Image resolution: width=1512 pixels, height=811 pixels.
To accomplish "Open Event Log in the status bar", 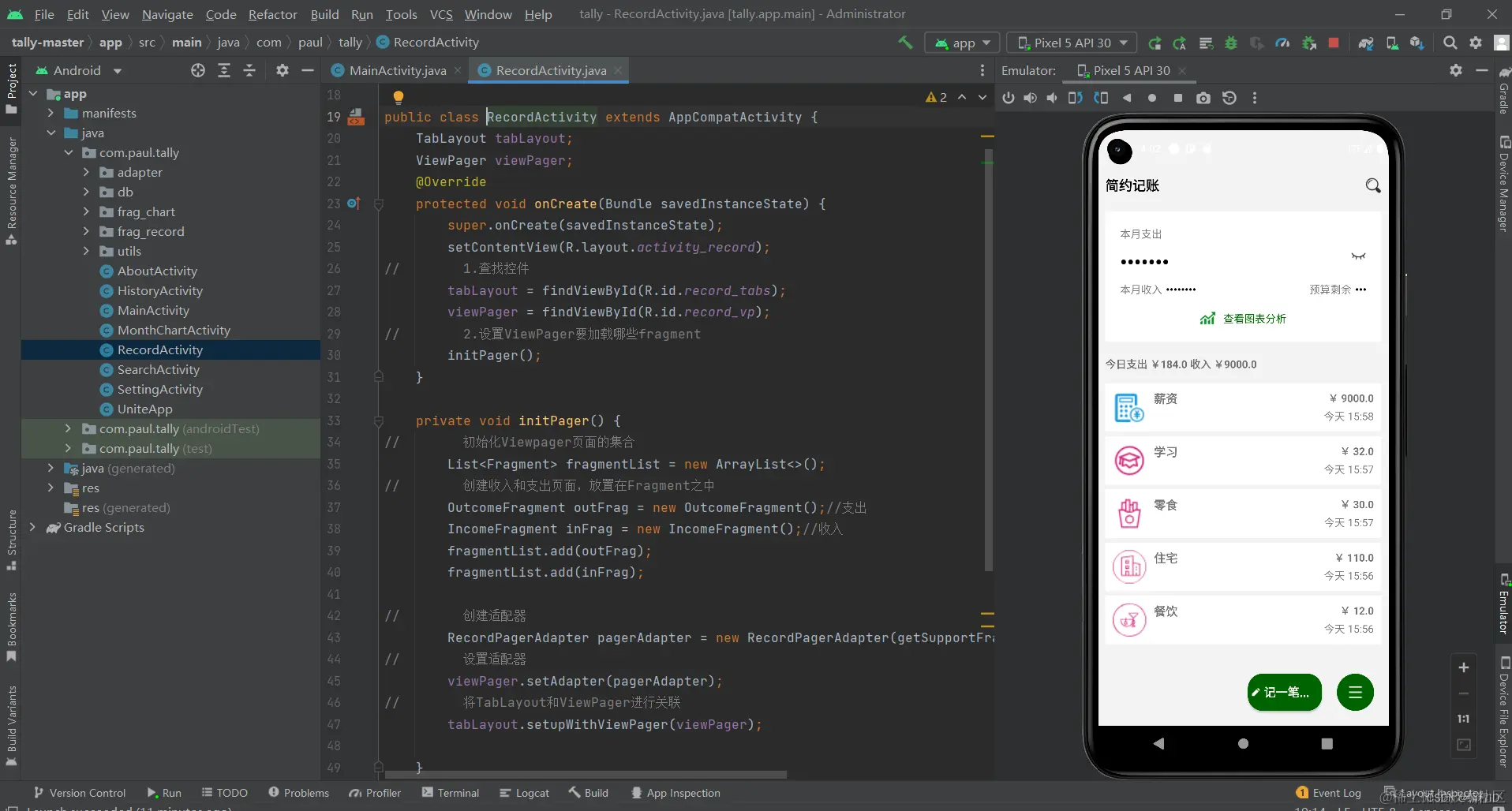I will click(x=1328, y=793).
